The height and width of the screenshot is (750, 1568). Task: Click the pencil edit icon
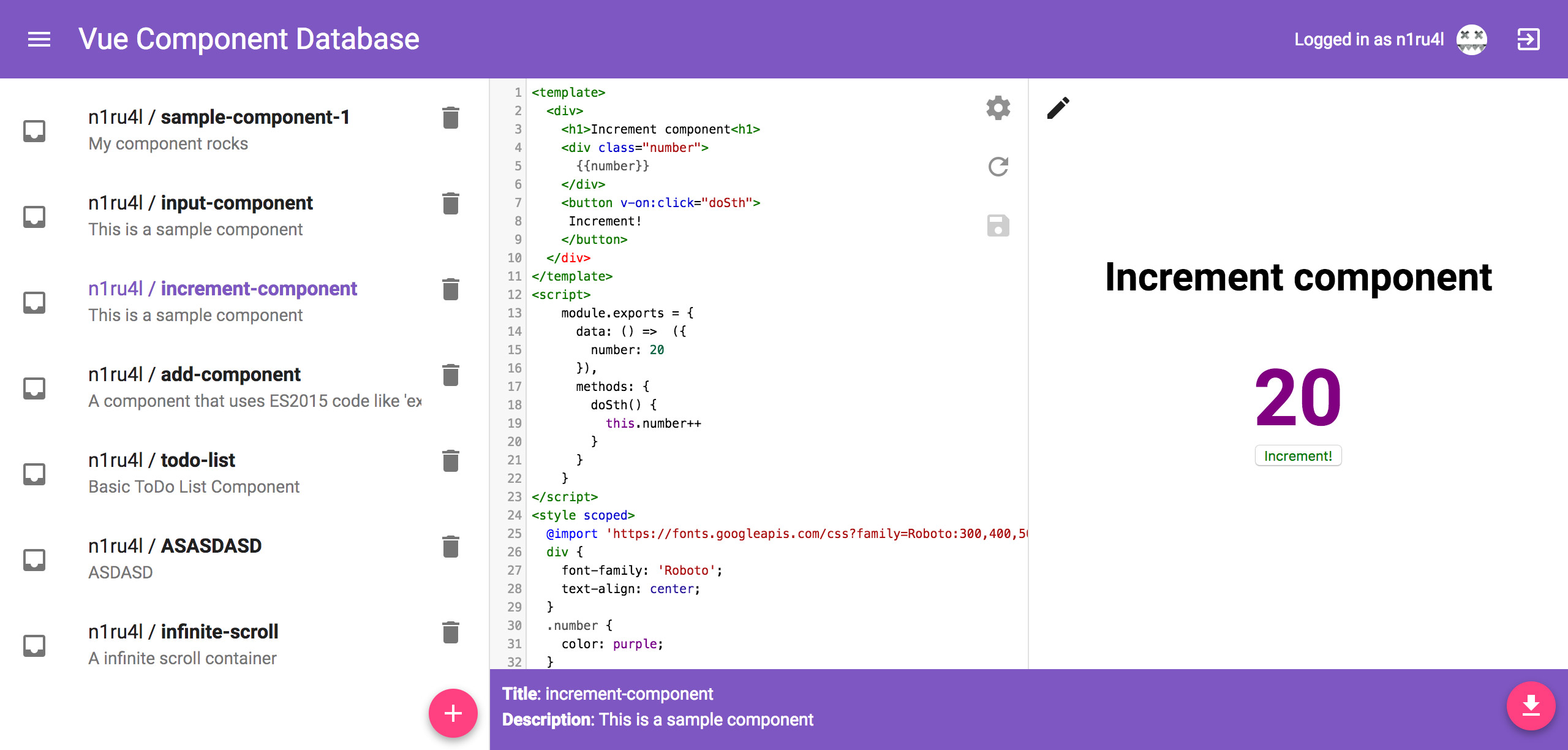[1058, 108]
